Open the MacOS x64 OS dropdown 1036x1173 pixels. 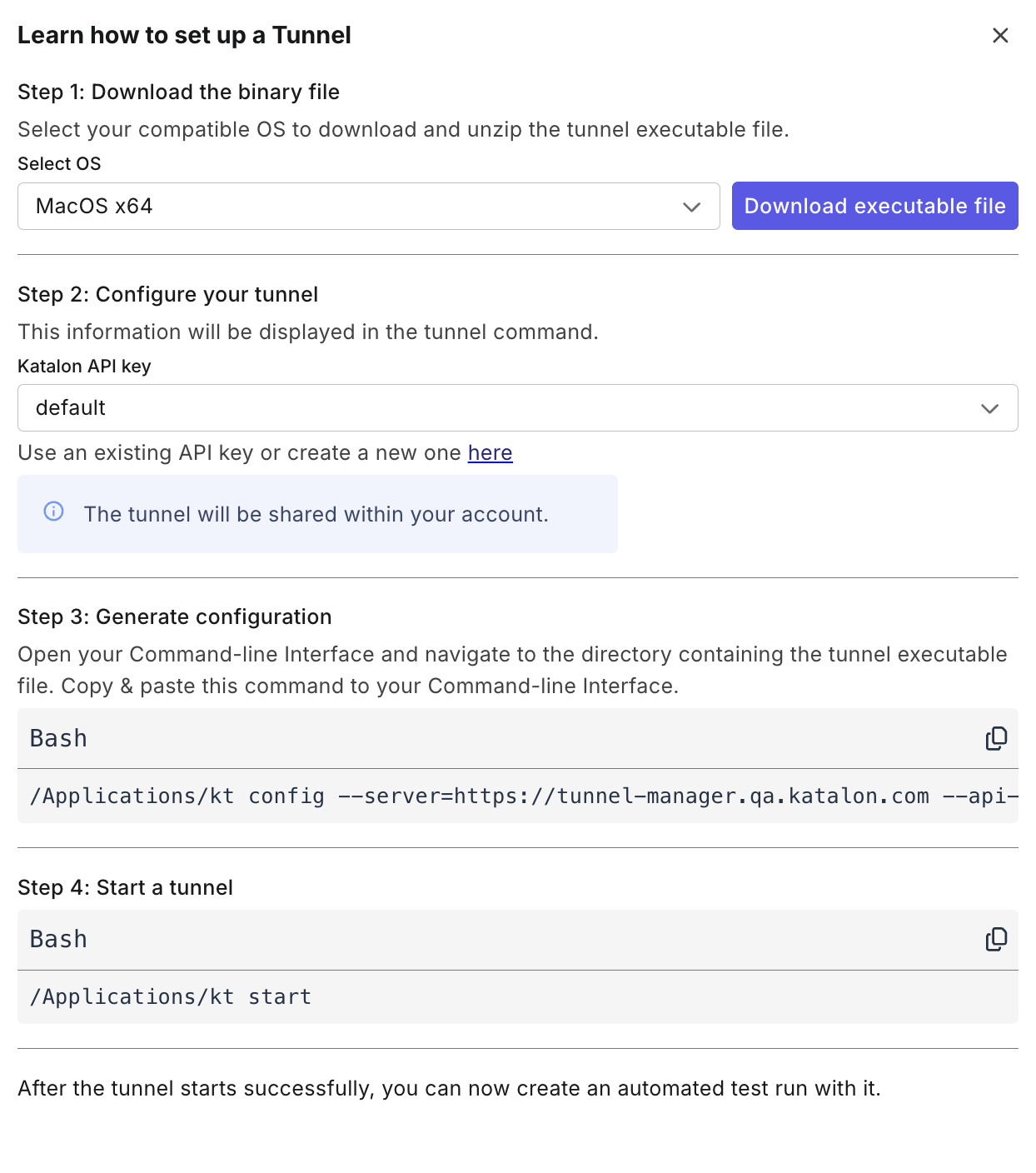pyautogui.click(x=368, y=207)
